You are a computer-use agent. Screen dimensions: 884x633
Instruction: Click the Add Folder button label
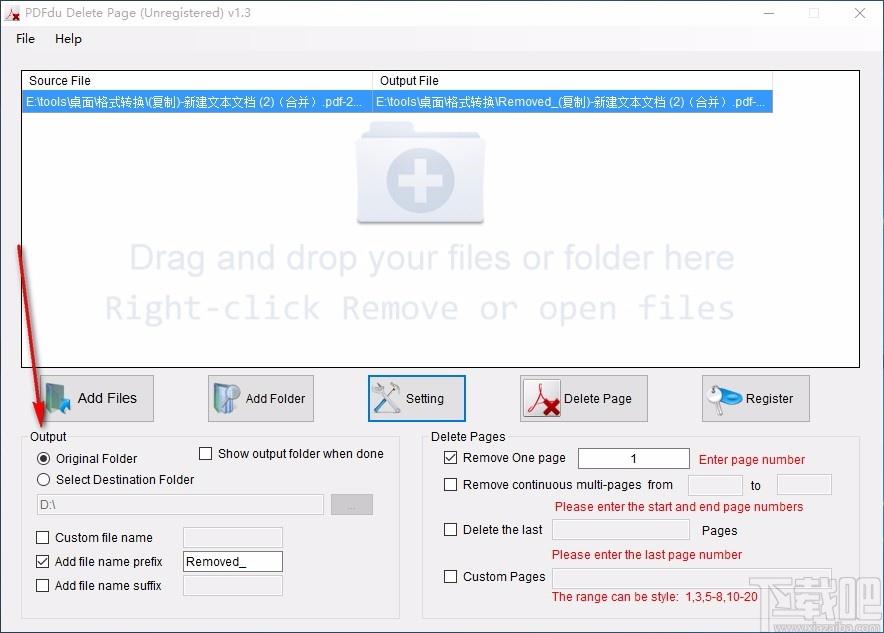click(275, 399)
